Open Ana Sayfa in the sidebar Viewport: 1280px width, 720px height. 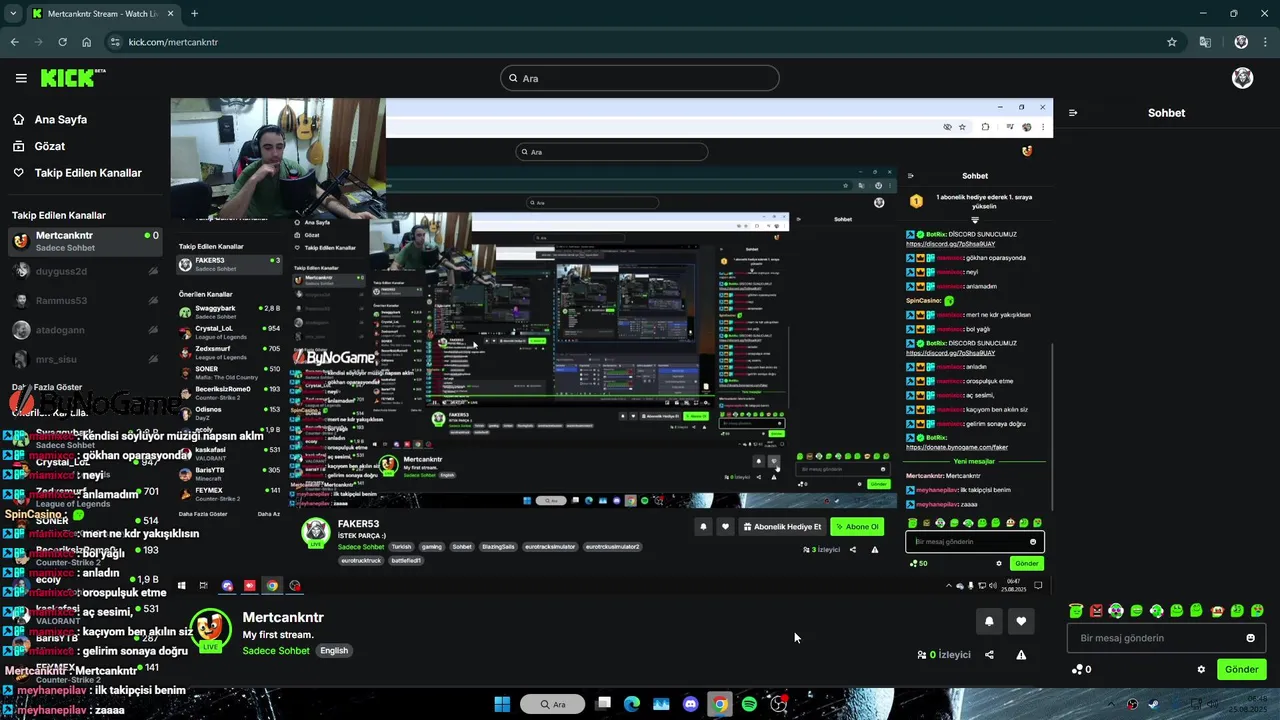[60, 119]
